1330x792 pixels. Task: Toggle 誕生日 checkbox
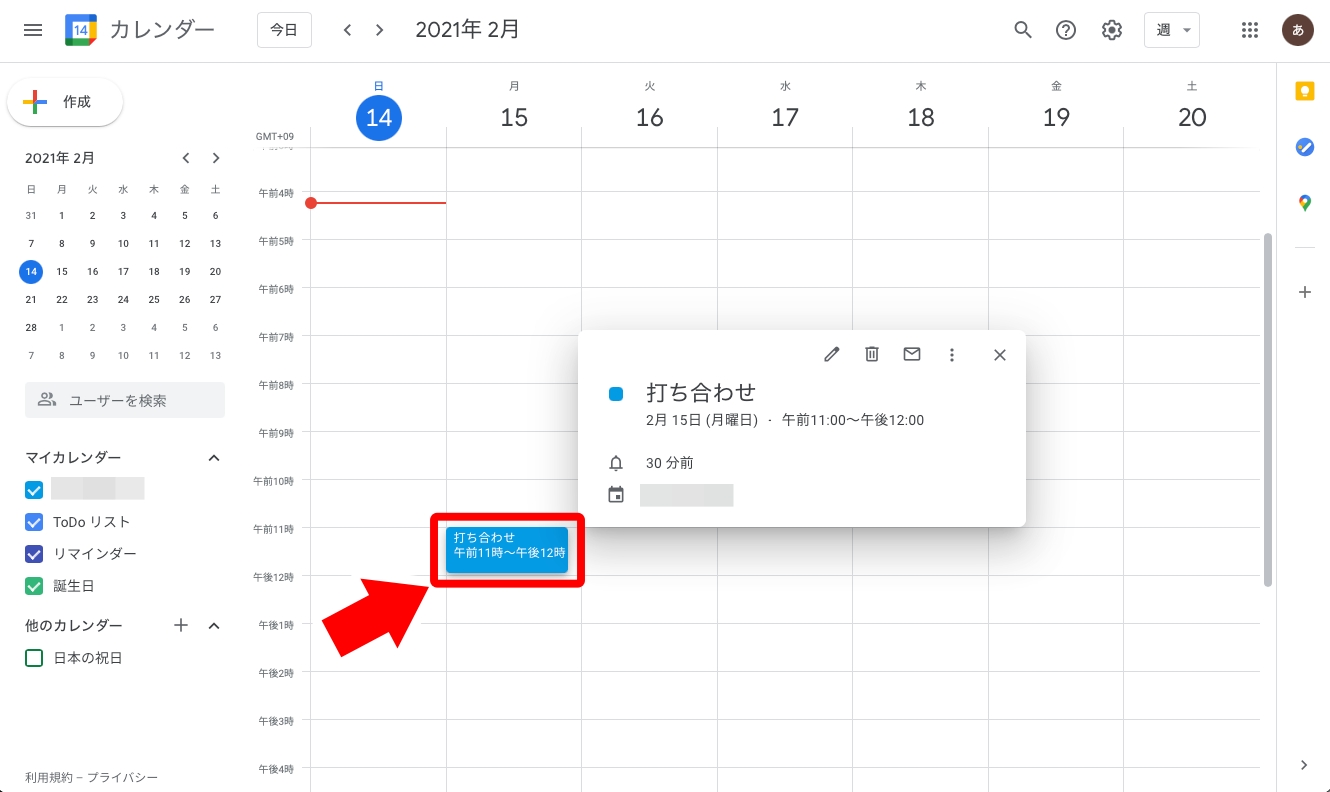(x=34, y=585)
